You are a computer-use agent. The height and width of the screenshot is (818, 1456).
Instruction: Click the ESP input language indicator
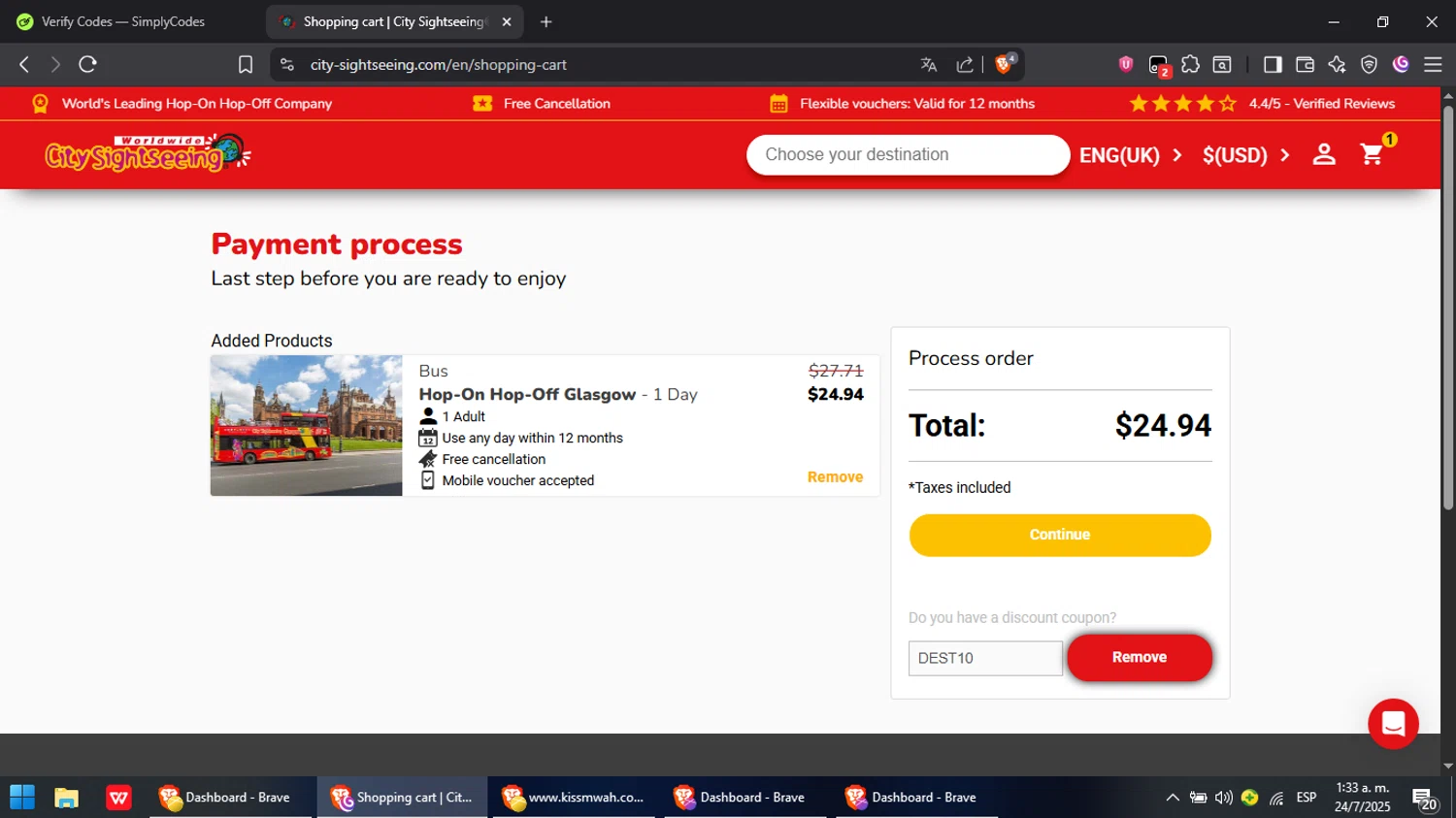click(x=1307, y=798)
